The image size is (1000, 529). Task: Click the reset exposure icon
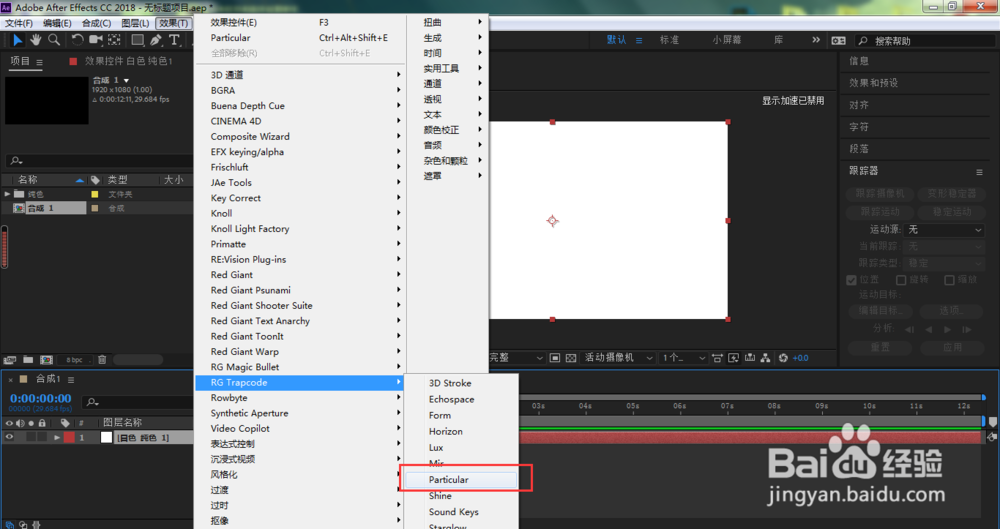(x=783, y=358)
